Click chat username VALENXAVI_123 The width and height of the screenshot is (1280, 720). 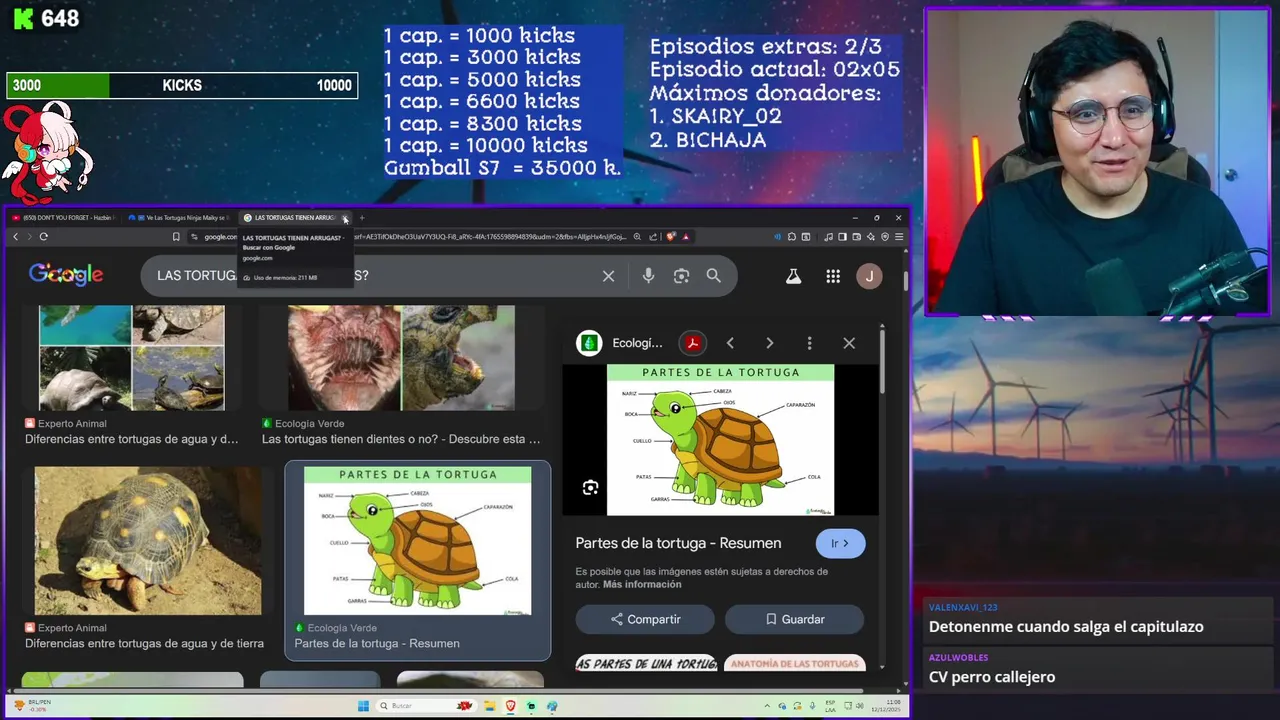click(x=963, y=607)
